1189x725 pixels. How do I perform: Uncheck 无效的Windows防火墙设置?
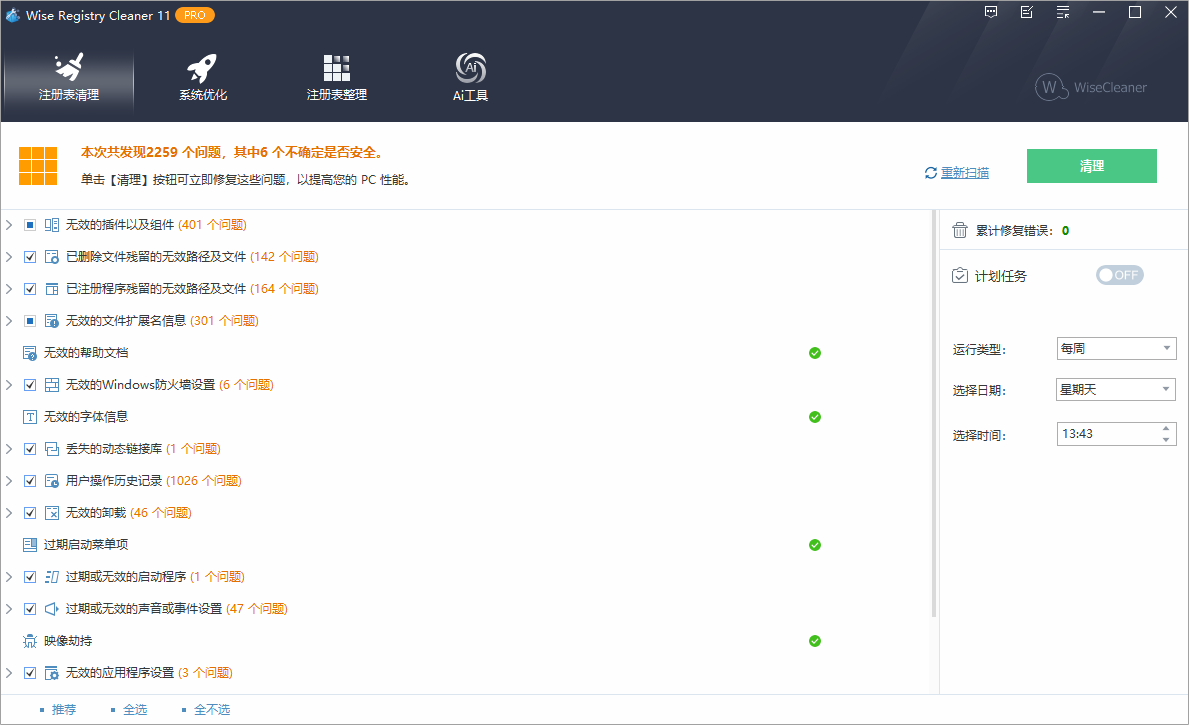click(29, 384)
